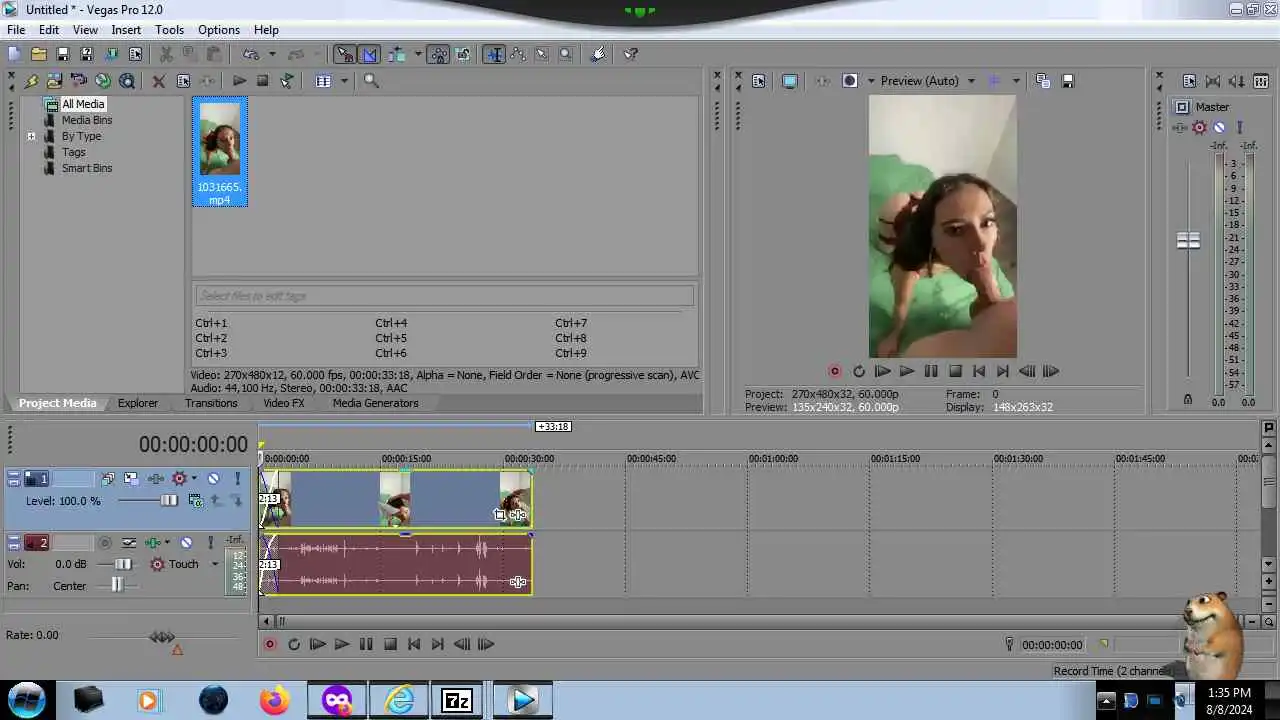Save snapshot to file in preview toolbar
The height and width of the screenshot is (720, 1280).
(1067, 81)
